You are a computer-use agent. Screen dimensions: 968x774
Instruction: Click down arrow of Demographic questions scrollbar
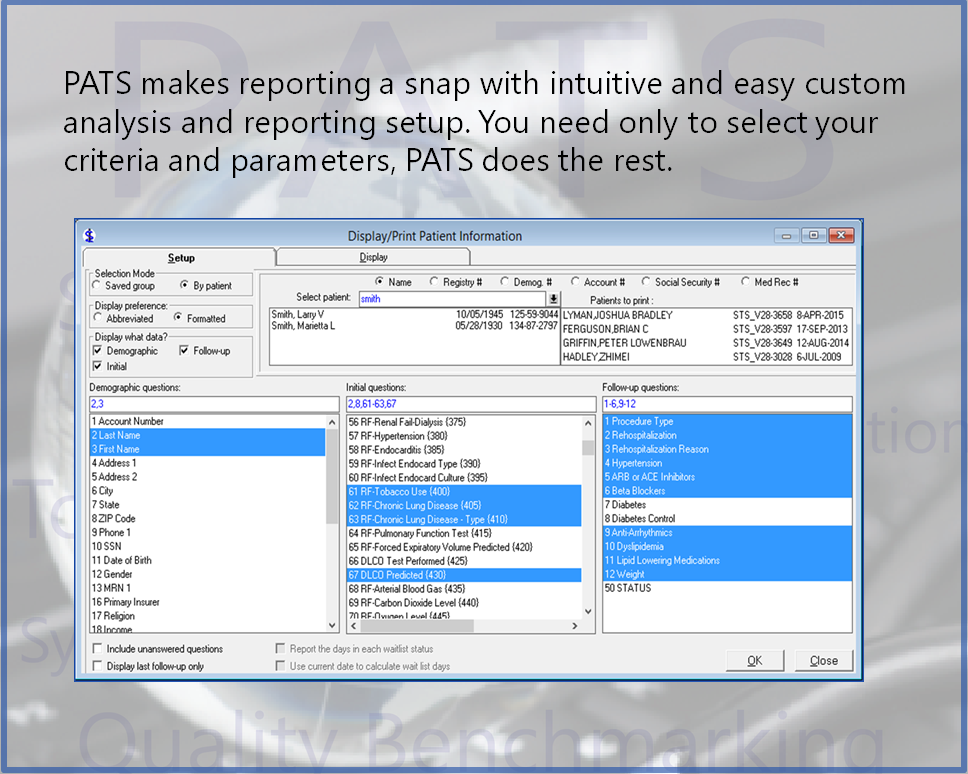tap(332, 625)
